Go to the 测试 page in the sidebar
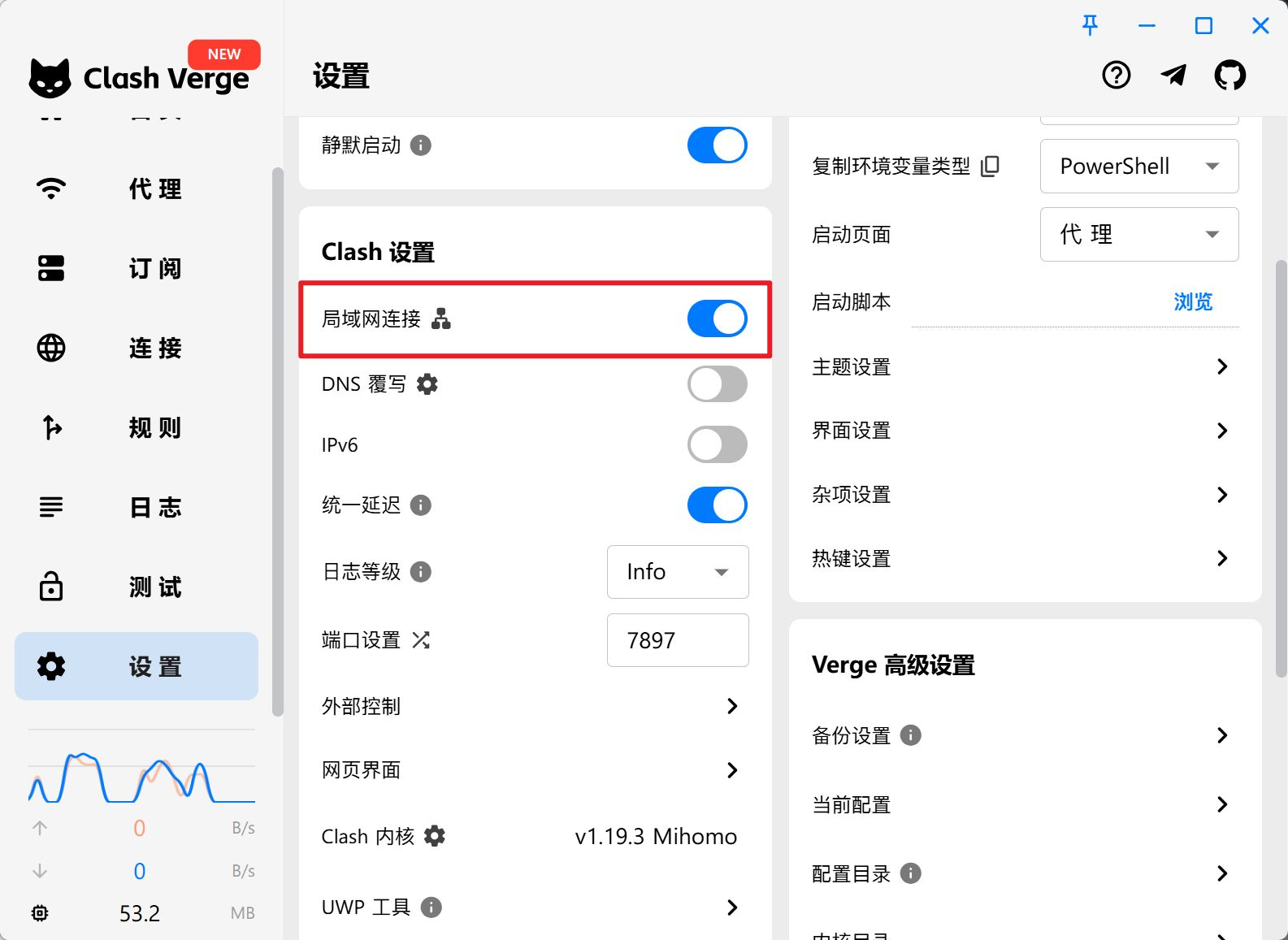Viewport: 1288px width, 940px height. tap(137, 587)
